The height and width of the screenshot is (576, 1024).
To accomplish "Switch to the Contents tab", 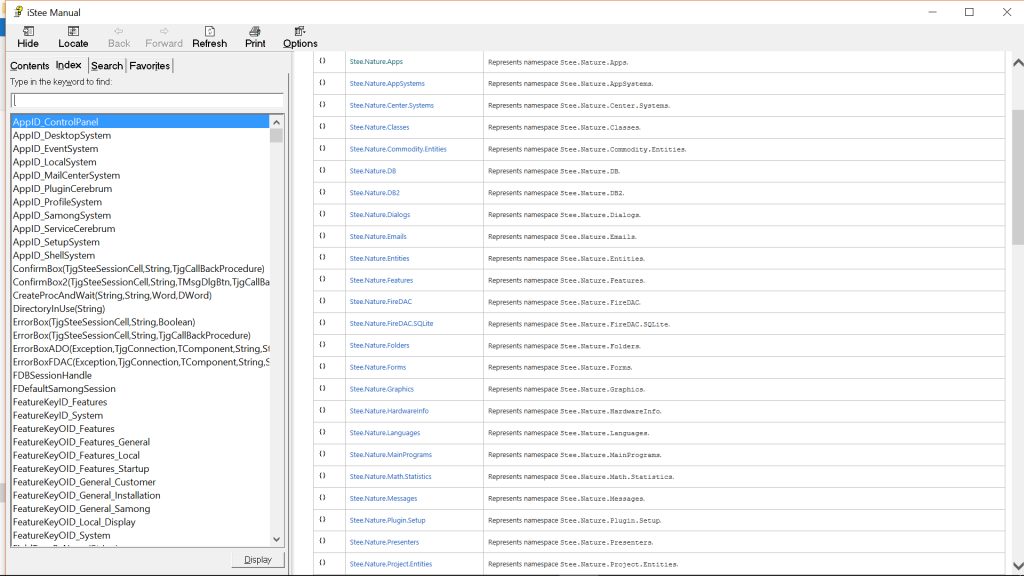I will 30,66.
